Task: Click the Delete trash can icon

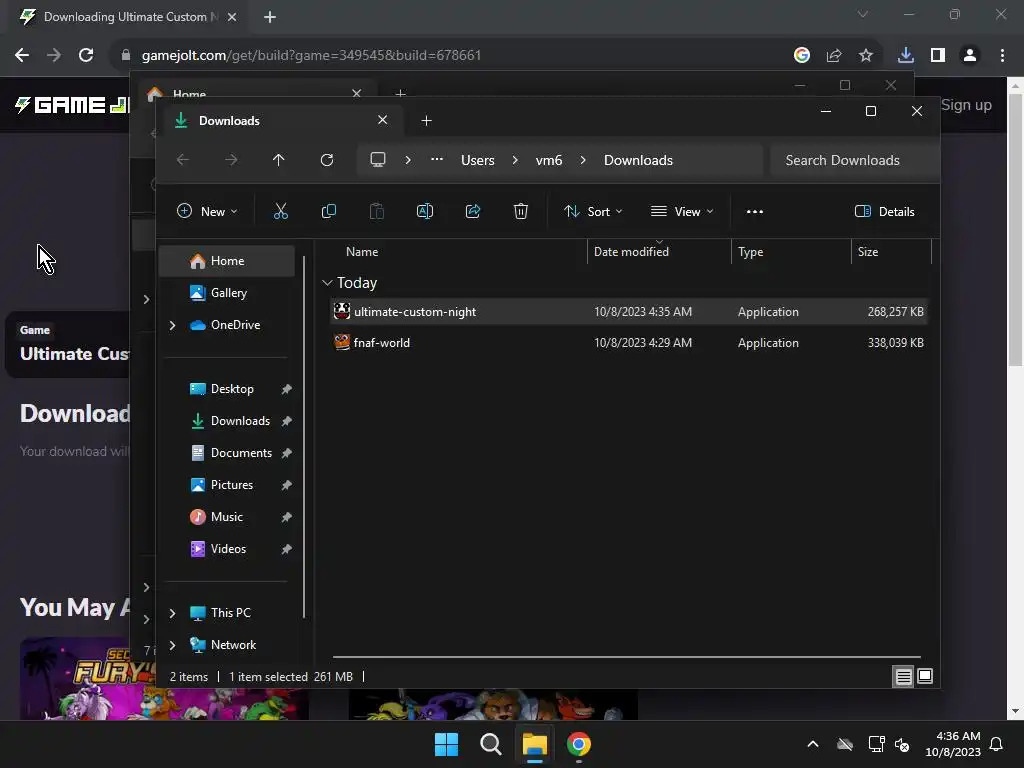Action: point(520,211)
